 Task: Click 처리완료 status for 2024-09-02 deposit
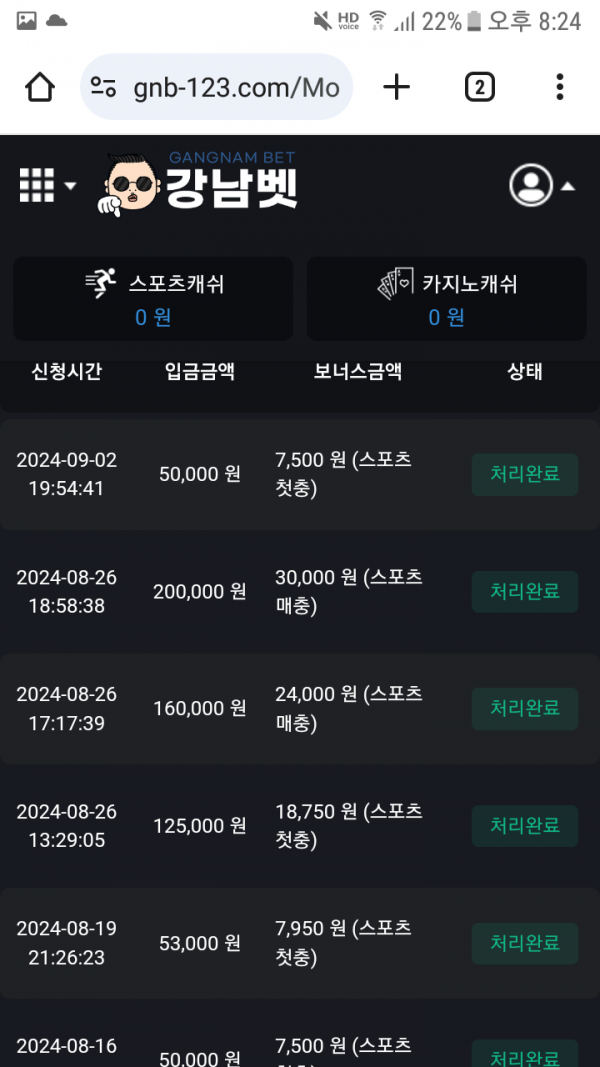pyautogui.click(x=525, y=474)
